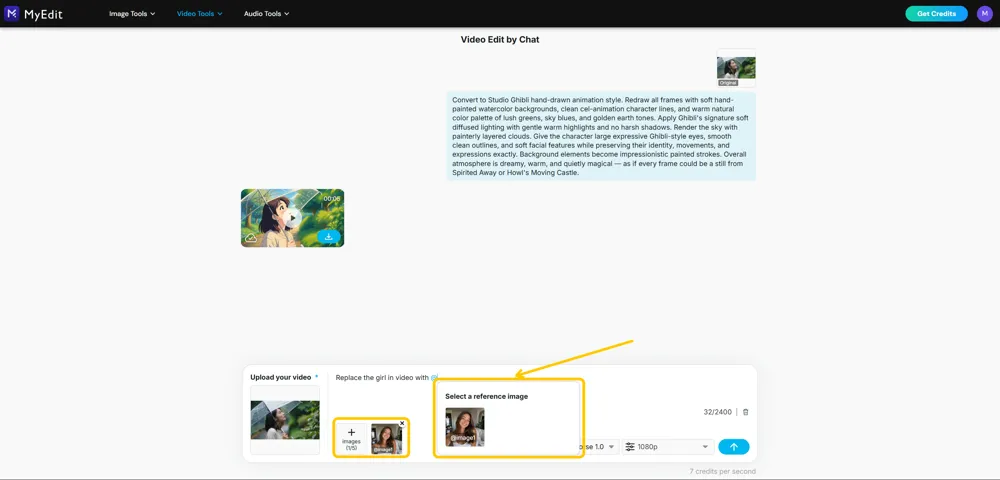Remove the attached @image1 reference
This screenshot has width=1000, height=480.
[402, 423]
